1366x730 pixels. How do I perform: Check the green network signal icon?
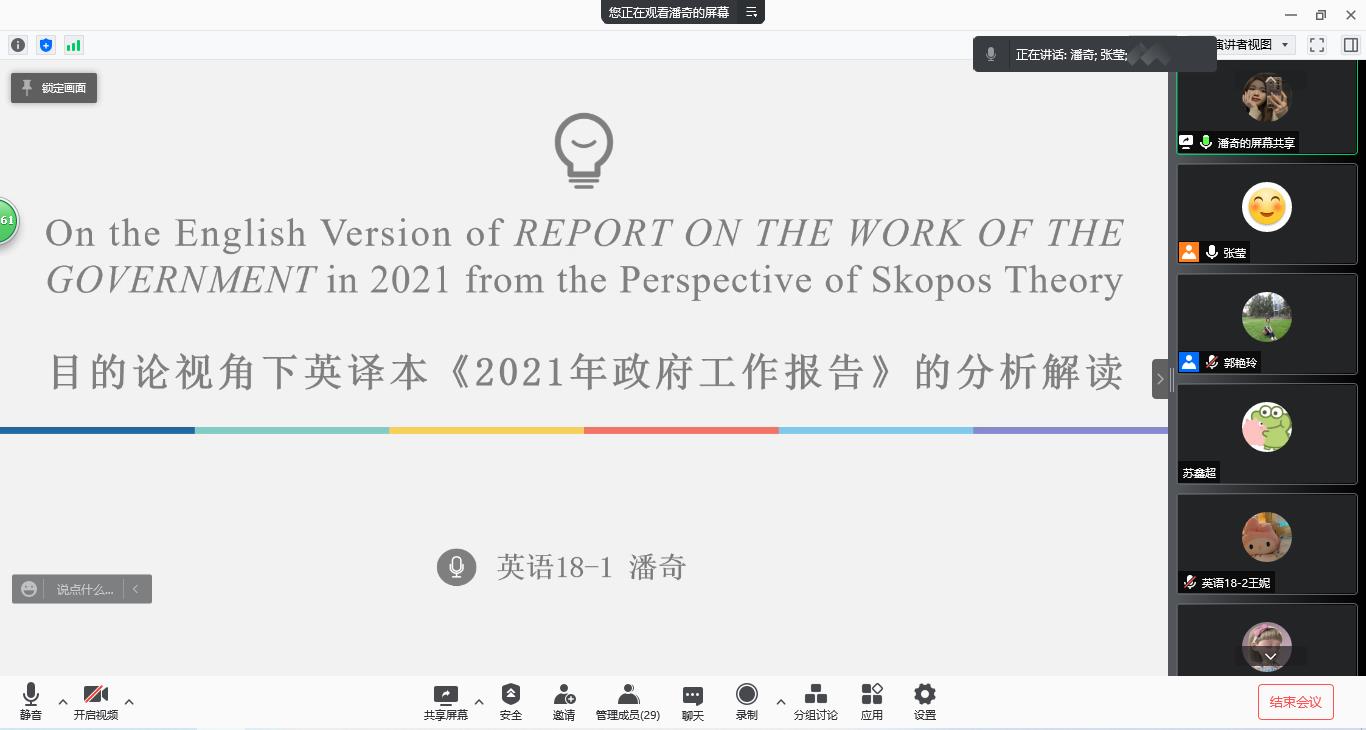[73, 45]
